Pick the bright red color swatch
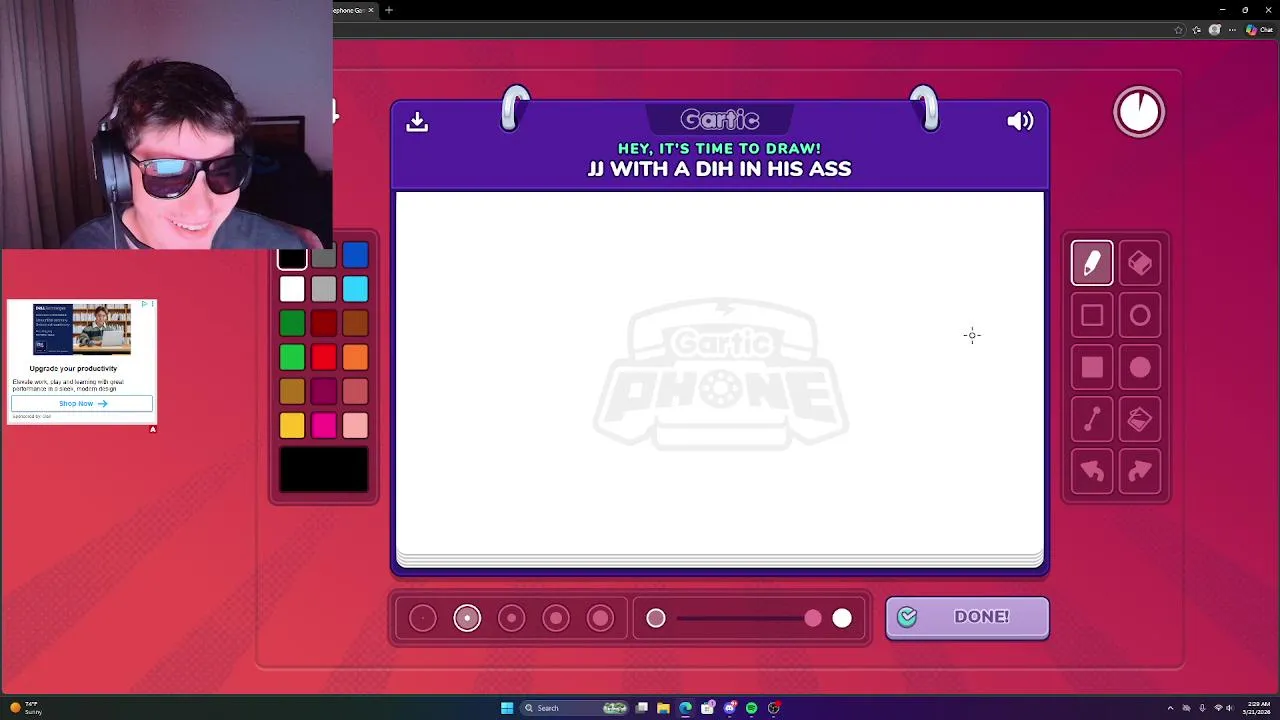This screenshot has height=720, width=1280. [x=323, y=358]
